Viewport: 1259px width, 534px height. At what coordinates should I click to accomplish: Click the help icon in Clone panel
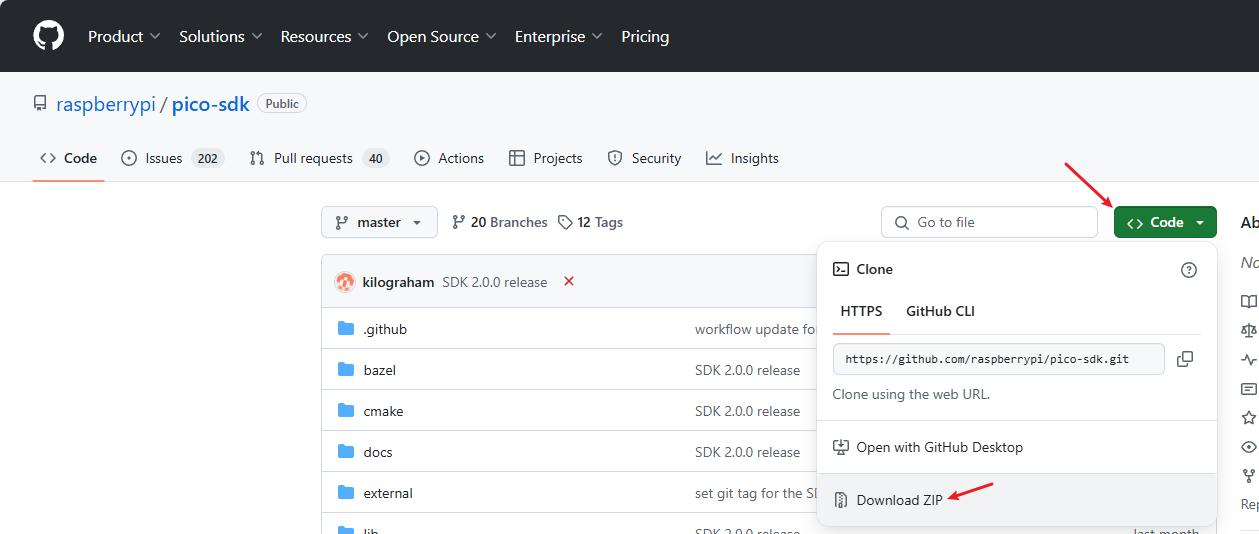click(x=1189, y=270)
